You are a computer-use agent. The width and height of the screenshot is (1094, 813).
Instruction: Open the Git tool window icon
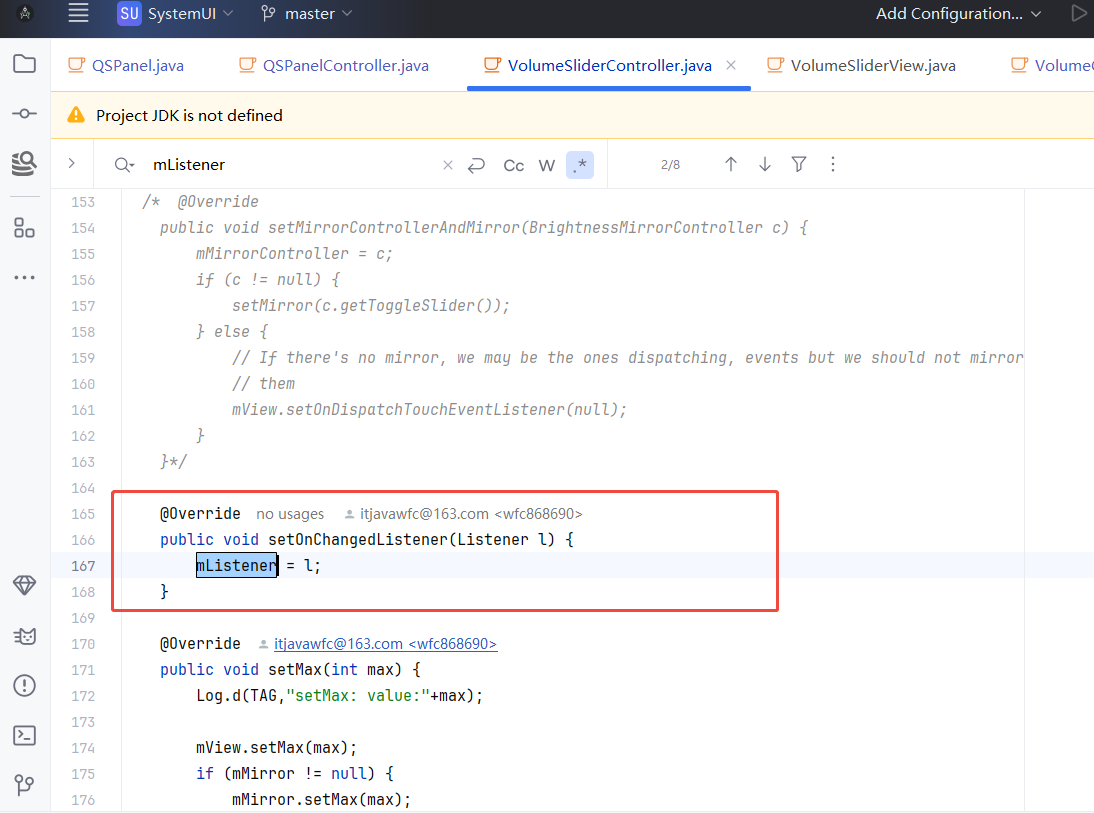[24, 785]
